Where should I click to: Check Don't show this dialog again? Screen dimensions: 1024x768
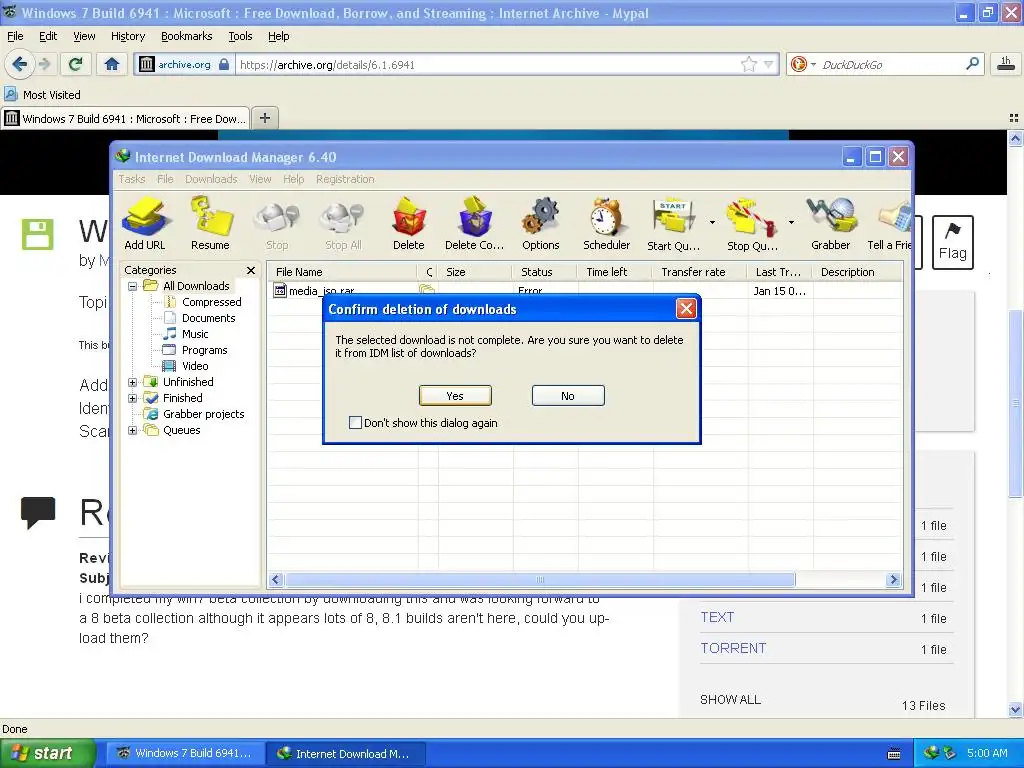click(355, 423)
